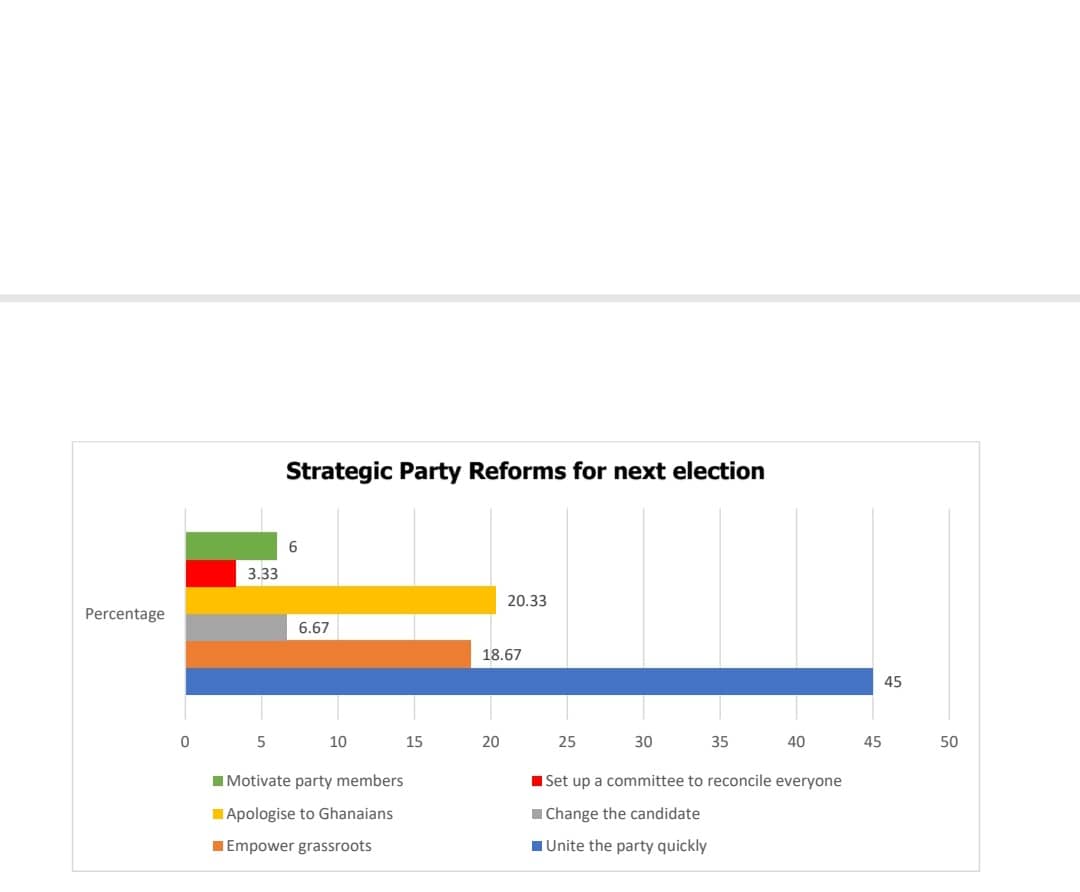Screen dimensions: 1080x892
Task: Click the Empower grassroots legend text
Action: [299, 846]
